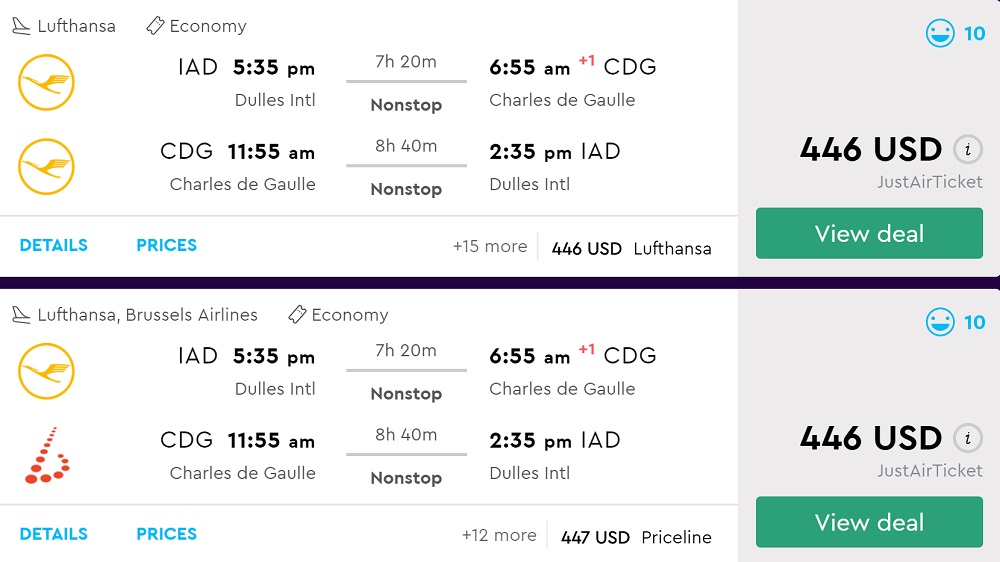Image resolution: width=1000 pixels, height=562 pixels.
Task: Click the first result's price info icon
Action: [966, 150]
